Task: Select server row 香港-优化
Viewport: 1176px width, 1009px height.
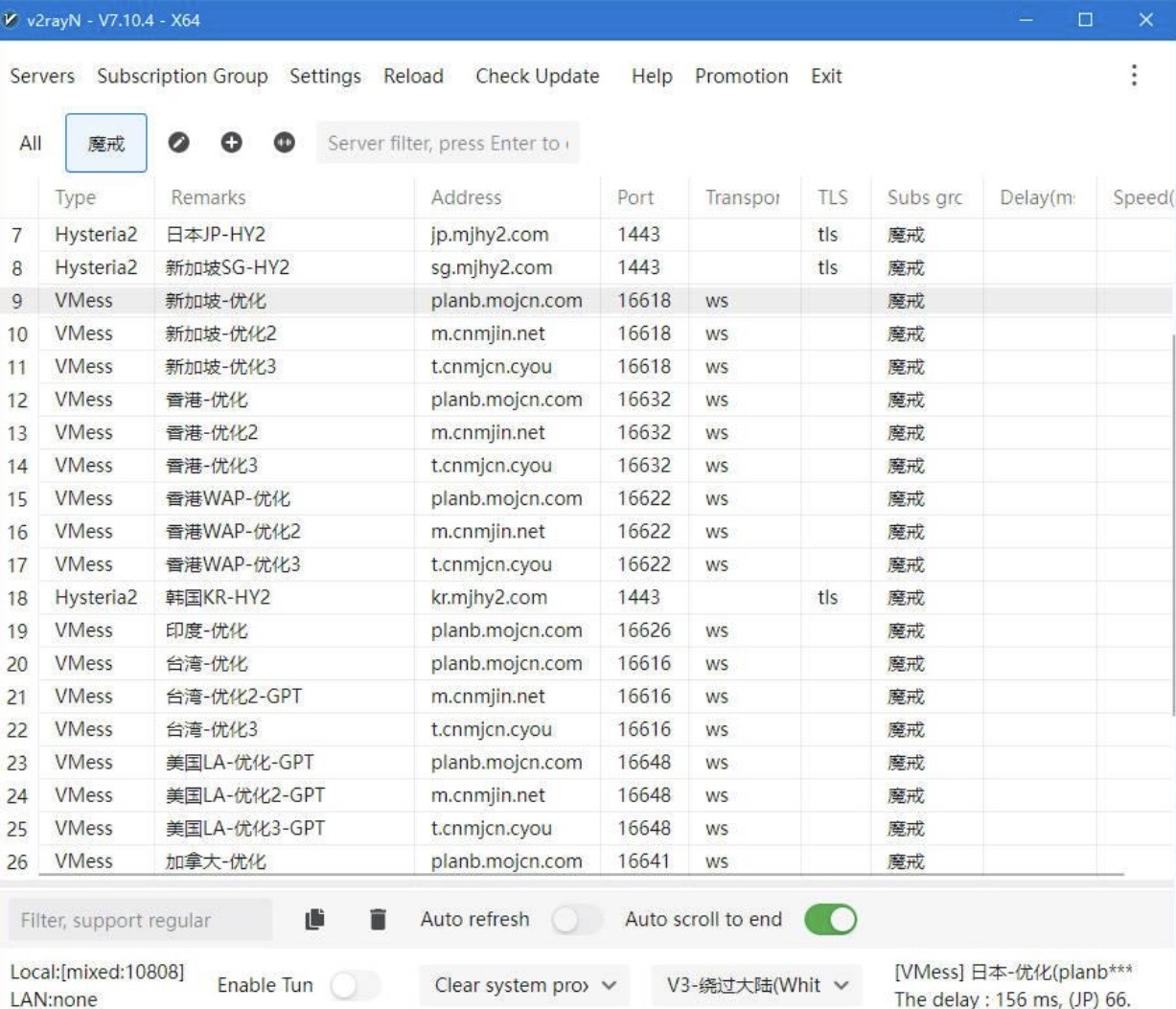Action: pyautogui.click(x=587, y=400)
